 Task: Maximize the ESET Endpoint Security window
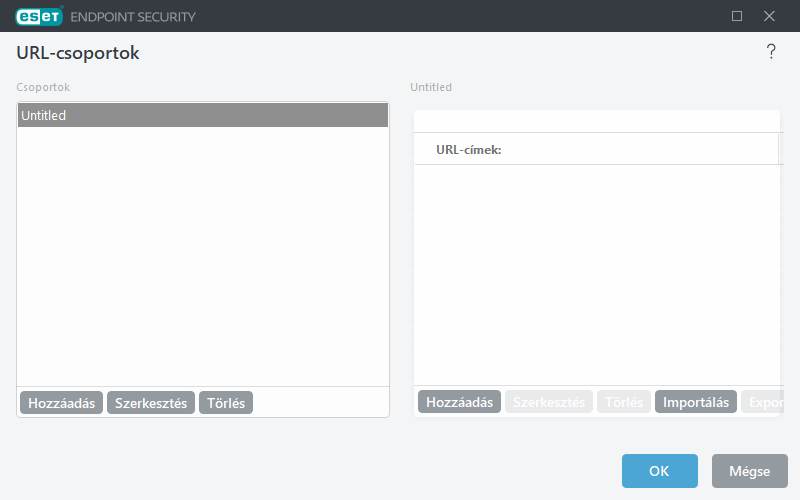737,16
